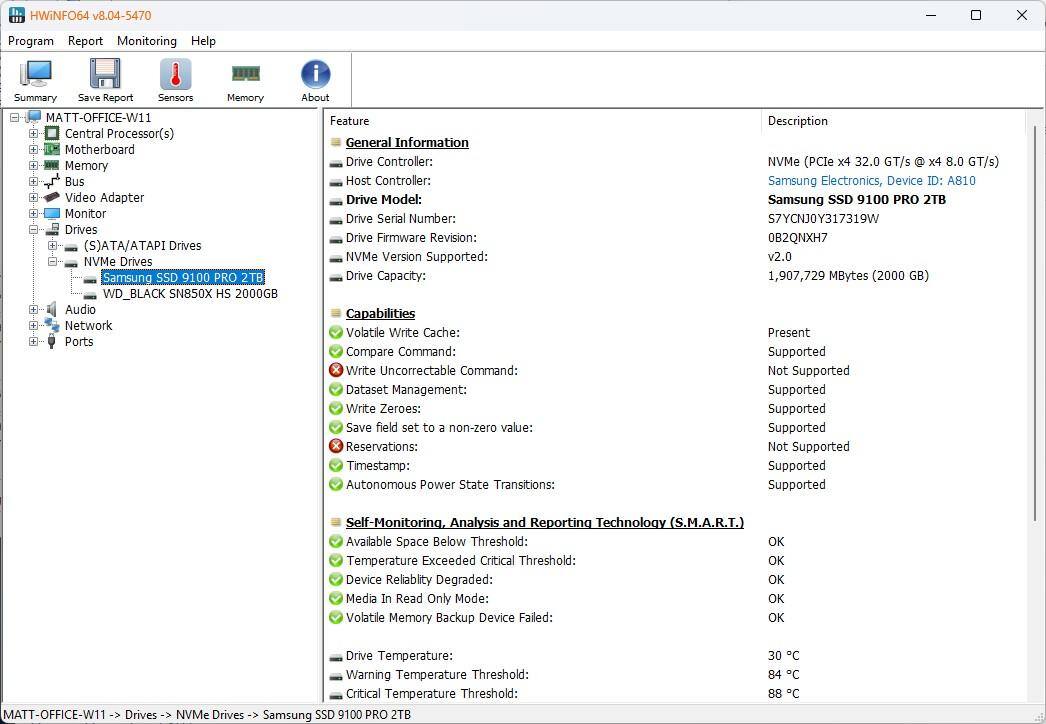Select the WD_BLACK SN850X HS 2000GB drive
The height and width of the screenshot is (724, 1046).
coord(190,294)
